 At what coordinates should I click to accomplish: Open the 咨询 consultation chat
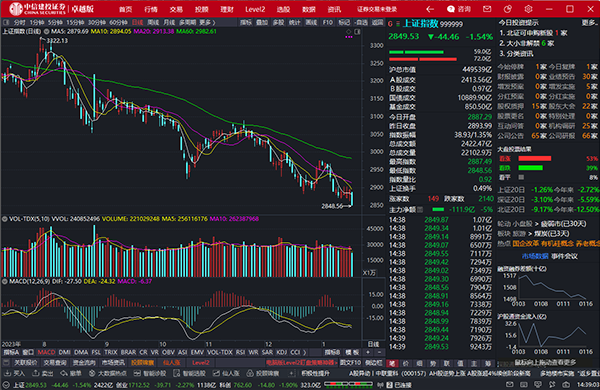[x=459, y=9]
